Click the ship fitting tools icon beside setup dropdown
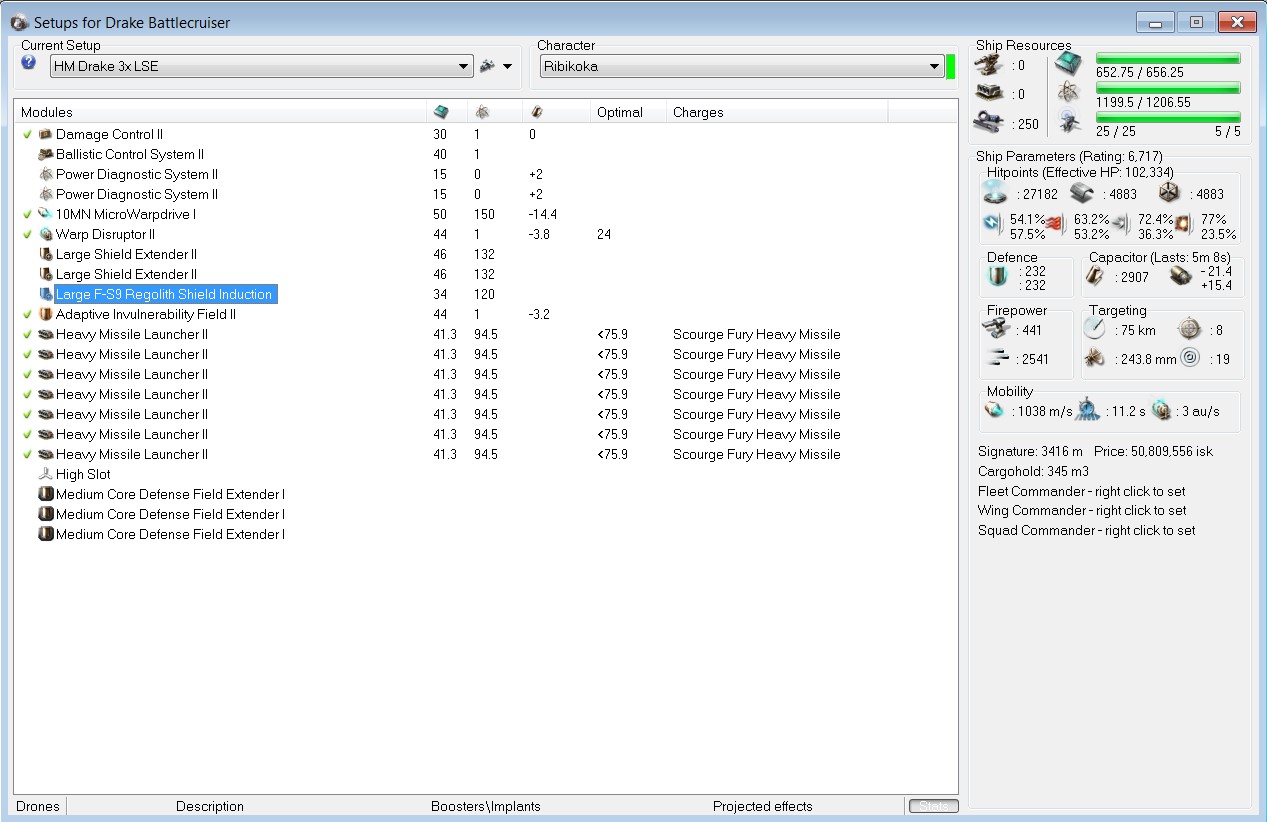1267x822 pixels. [487, 66]
